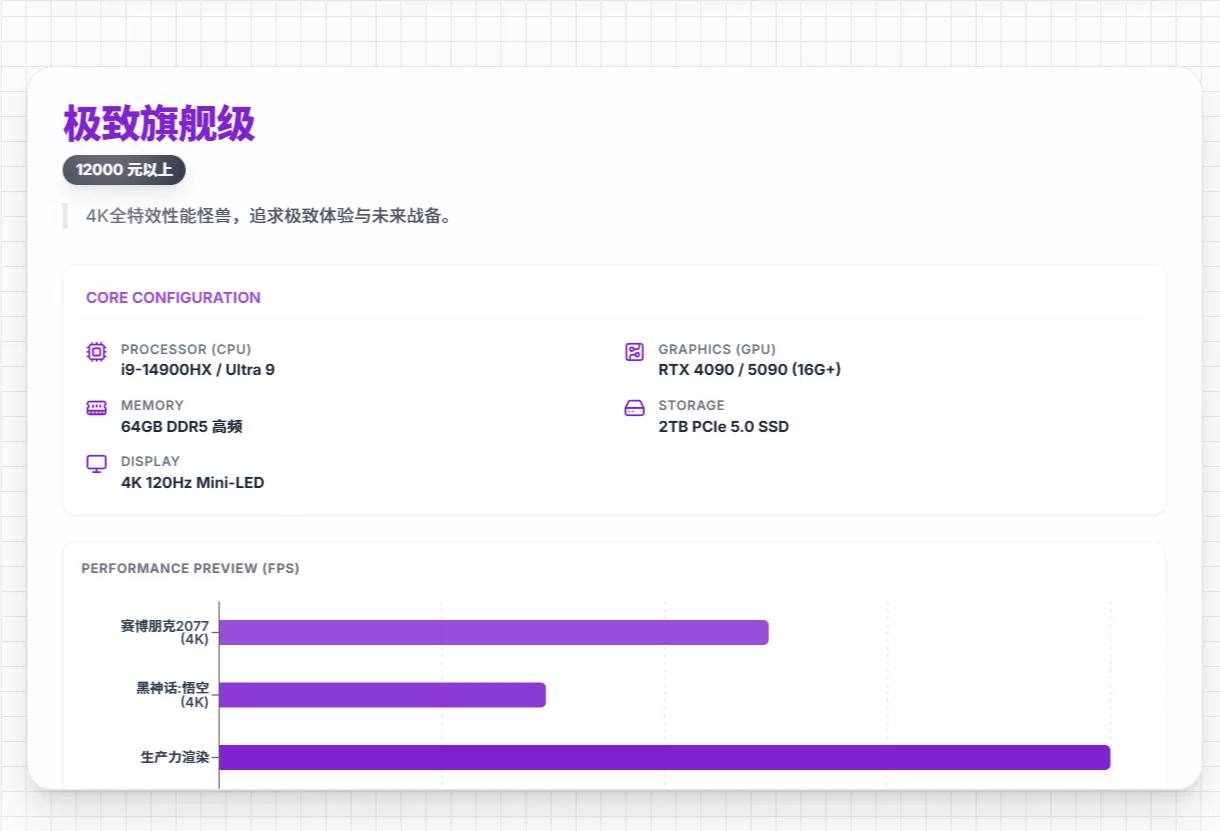The image size is (1220, 831).
Task: Click the PERFORMANCE PREVIEW (FPS) title
Action: pyautogui.click(x=190, y=569)
